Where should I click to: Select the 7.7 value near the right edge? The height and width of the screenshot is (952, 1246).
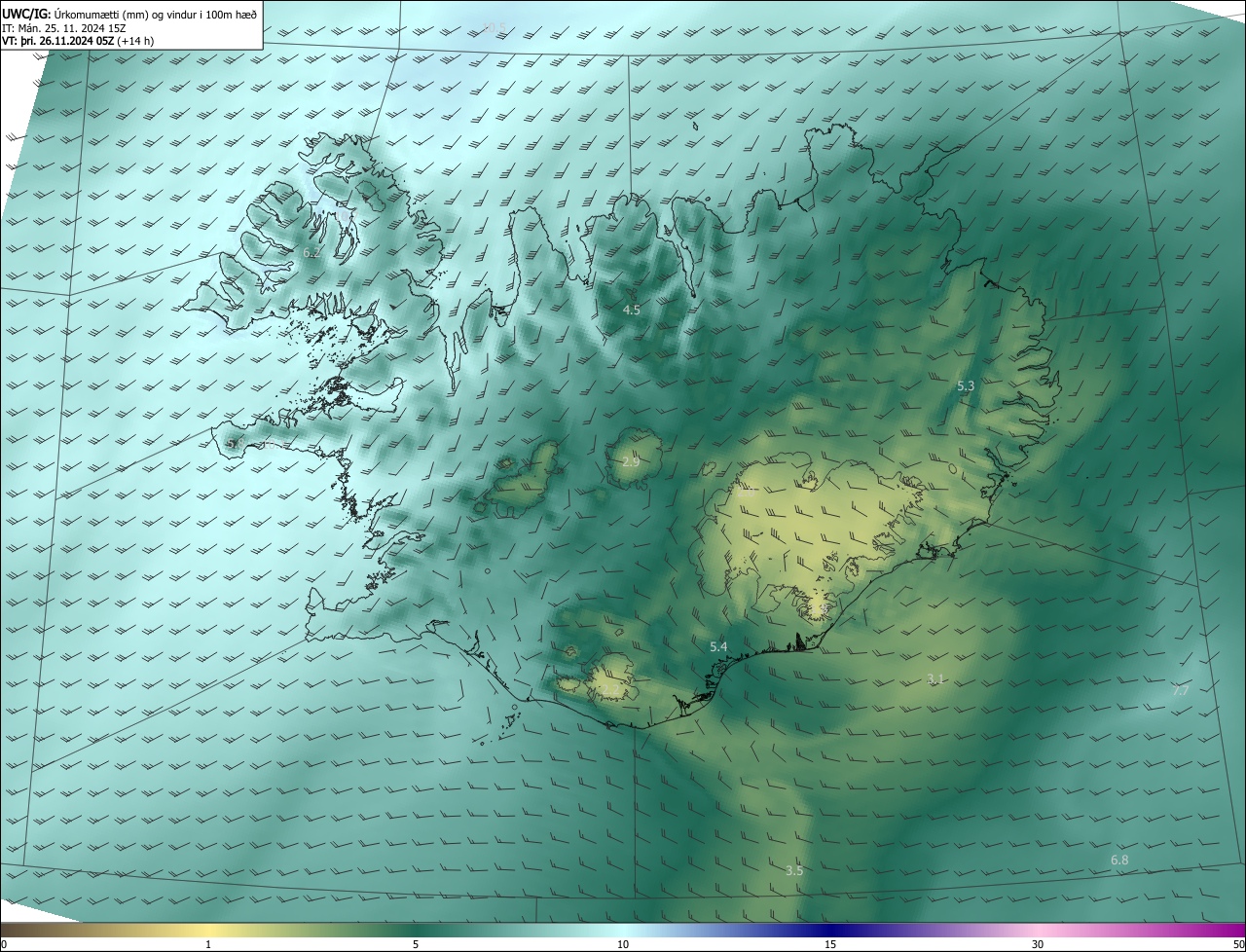pos(1180,691)
